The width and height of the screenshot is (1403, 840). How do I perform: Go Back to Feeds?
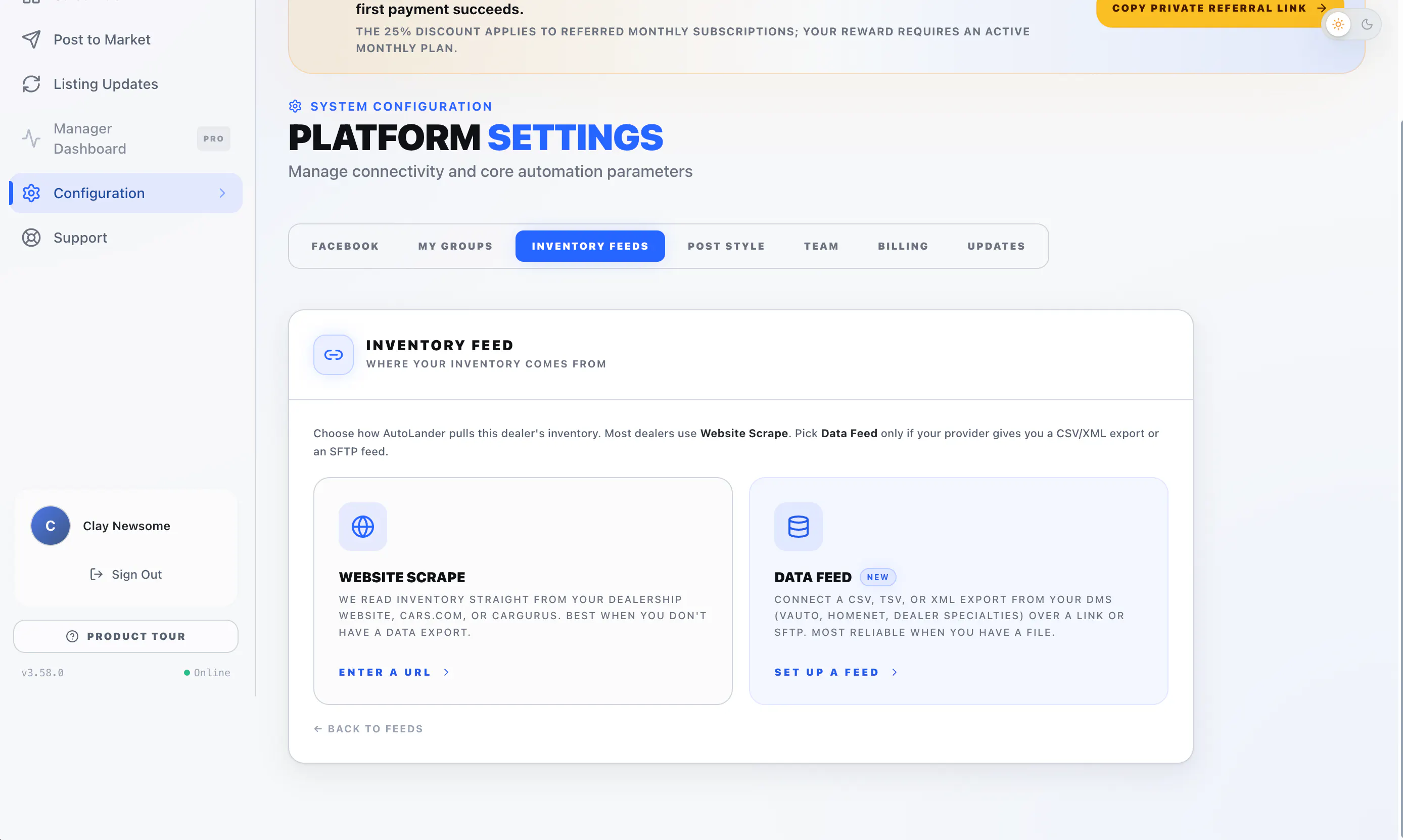[x=368, y=729]
